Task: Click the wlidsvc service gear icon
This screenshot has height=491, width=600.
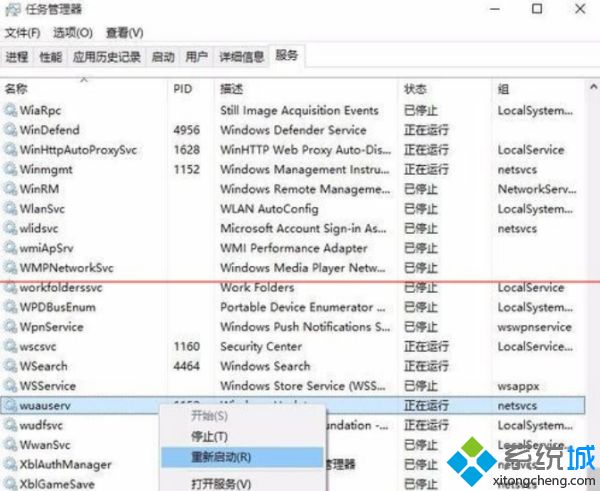Action: point(10,228)
